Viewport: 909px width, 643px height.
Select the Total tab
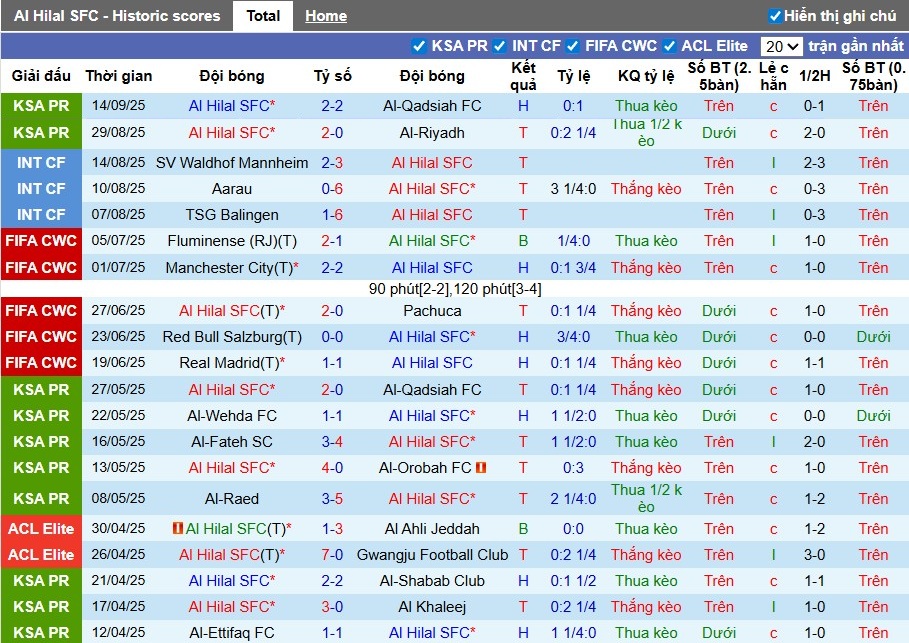(x=263, y=15)
